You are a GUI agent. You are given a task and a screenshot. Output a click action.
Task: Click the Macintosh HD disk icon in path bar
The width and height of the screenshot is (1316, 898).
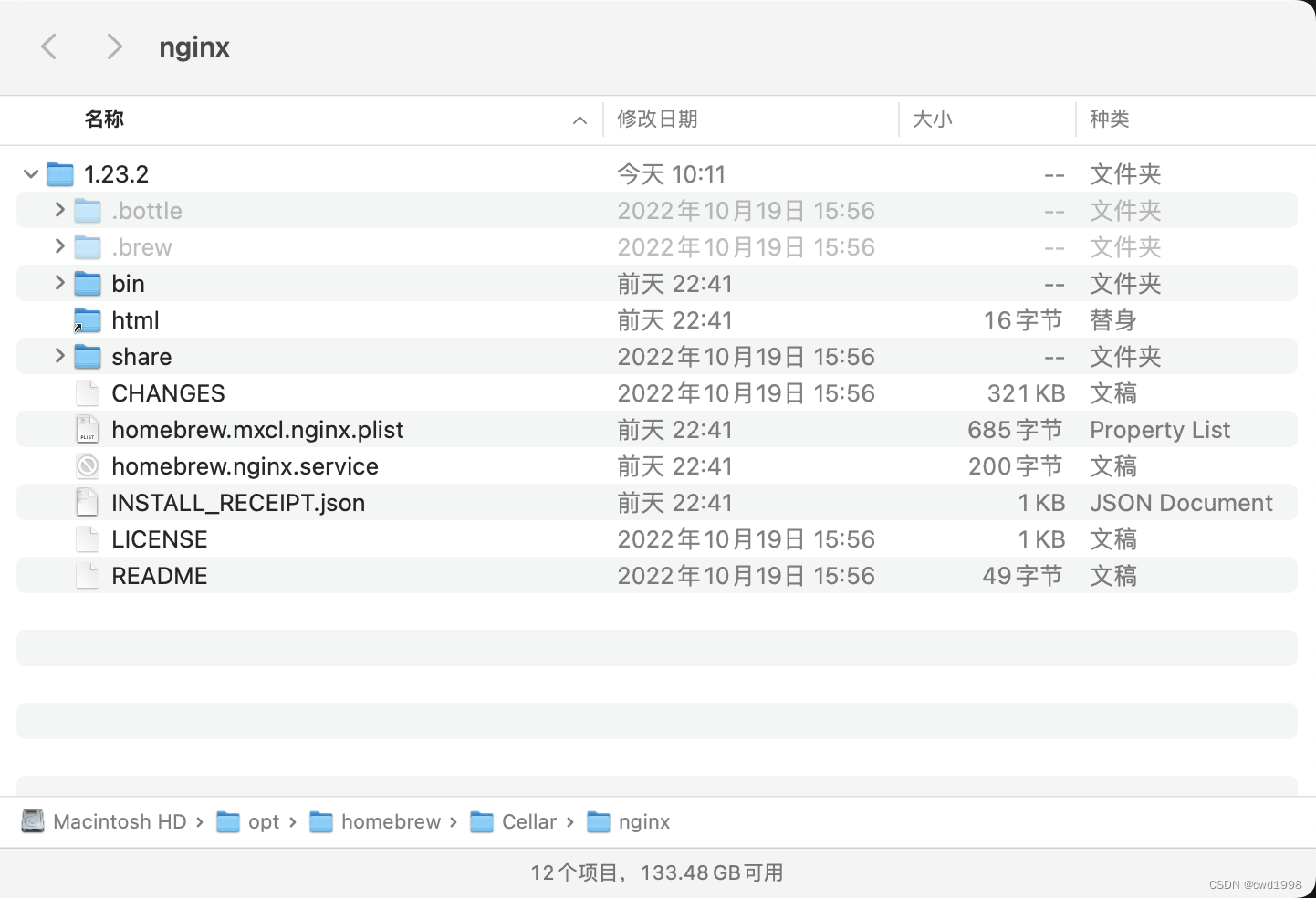(33, 821)
